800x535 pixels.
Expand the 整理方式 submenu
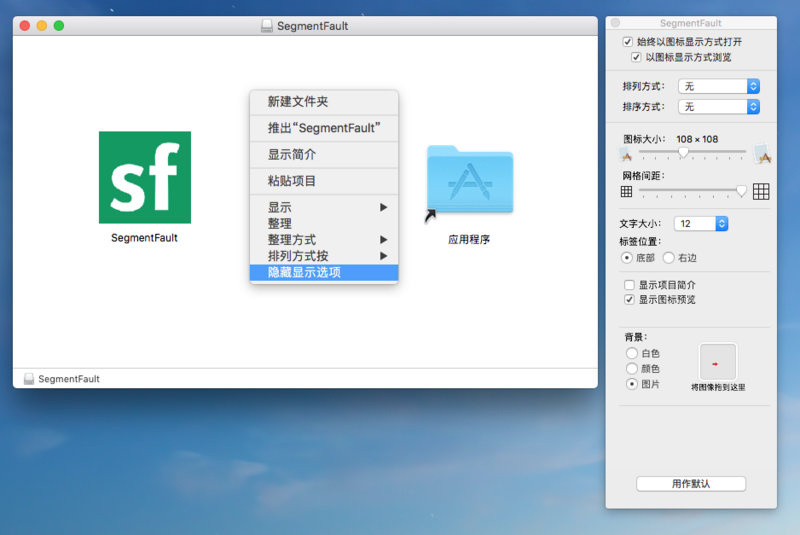tap(324, 240)
